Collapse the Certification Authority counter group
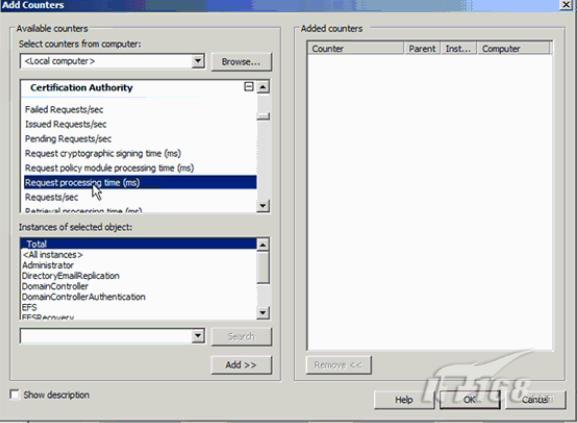This screenshot has width=577, height=423. (249, 87)
